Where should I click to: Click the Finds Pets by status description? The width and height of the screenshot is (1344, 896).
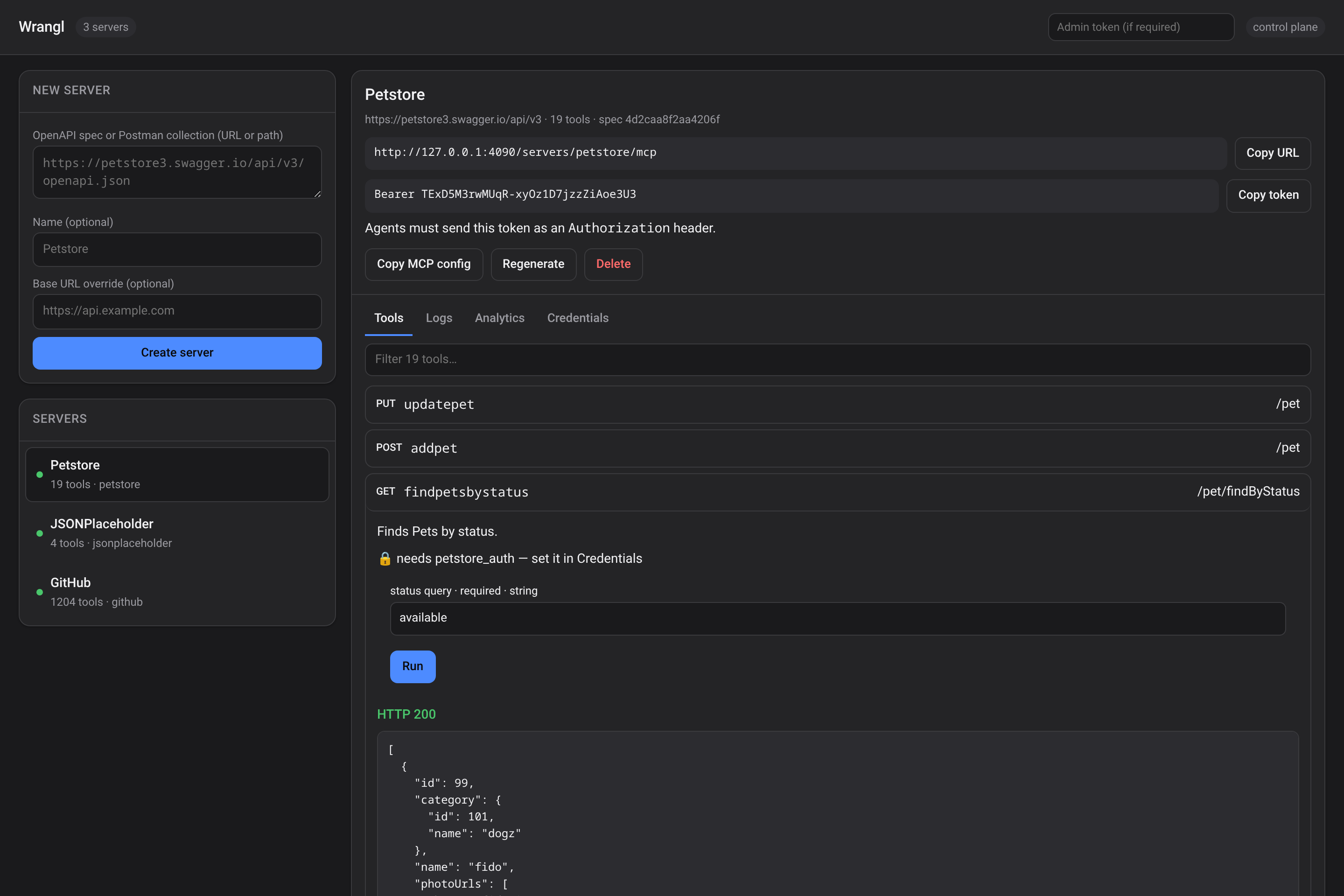tap(437, 532)
